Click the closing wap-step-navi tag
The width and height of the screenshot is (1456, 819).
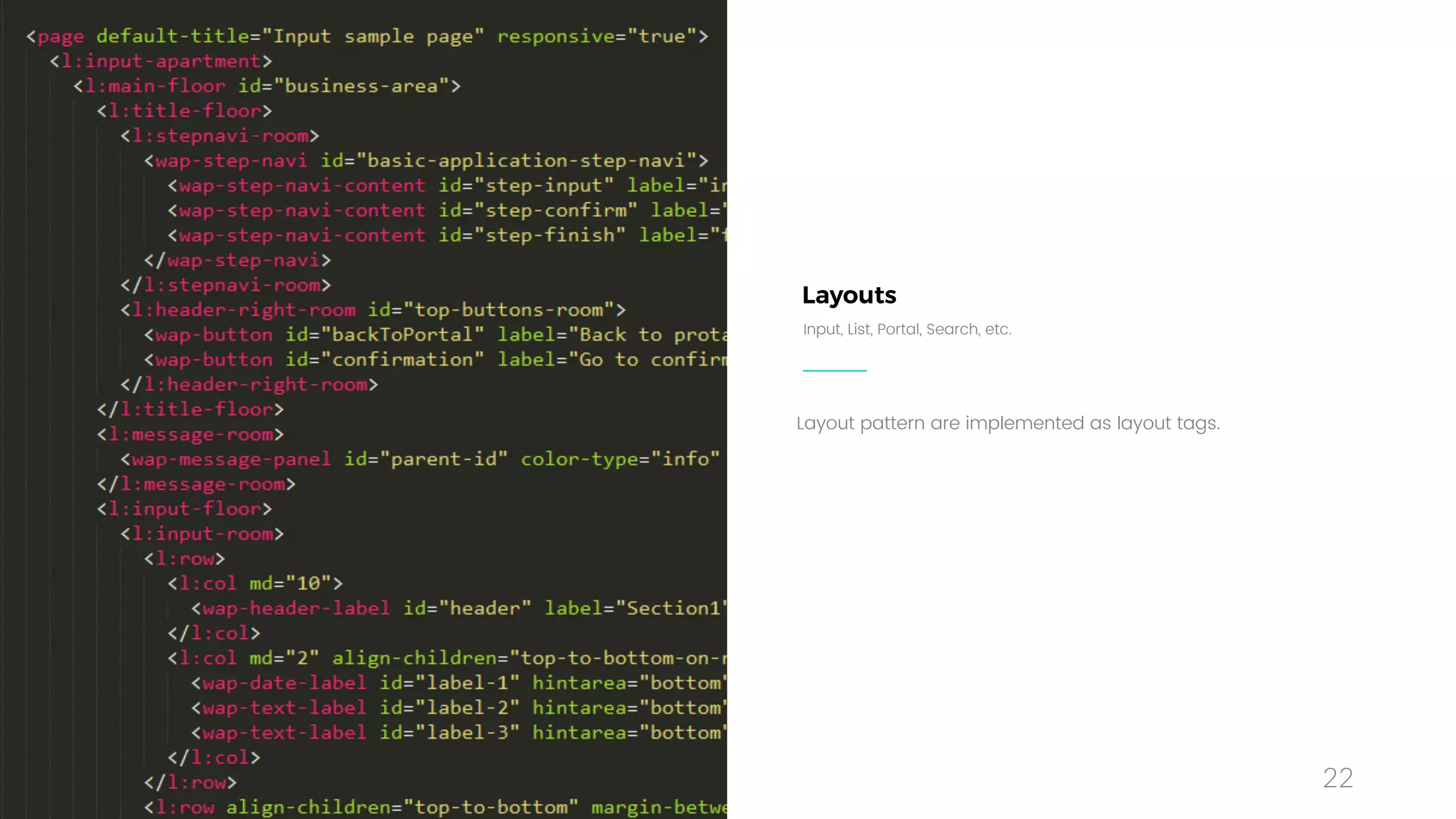coord(237,260)
